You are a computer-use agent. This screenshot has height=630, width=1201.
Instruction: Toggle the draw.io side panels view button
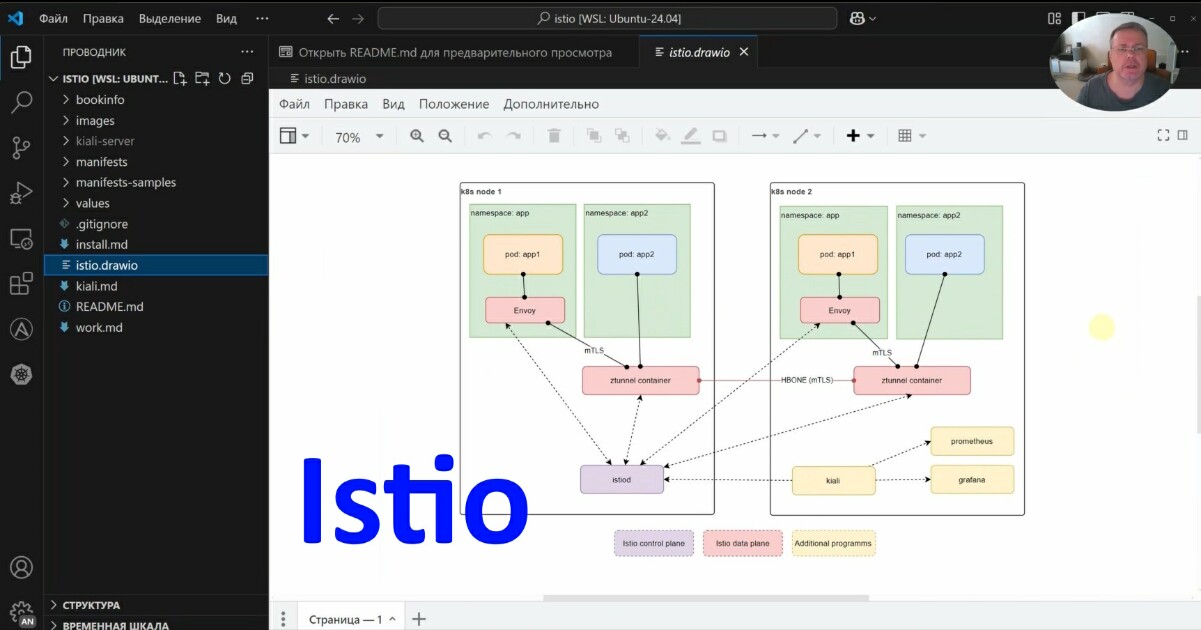[x=294, y=136]
